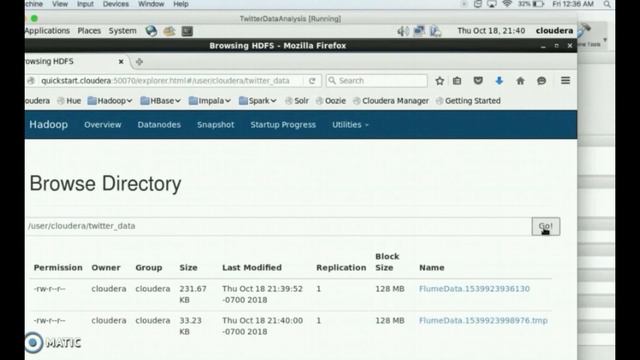Open the VirtualBox Window menu
This screenshot has height=360, width=640.
pos(151,4)
